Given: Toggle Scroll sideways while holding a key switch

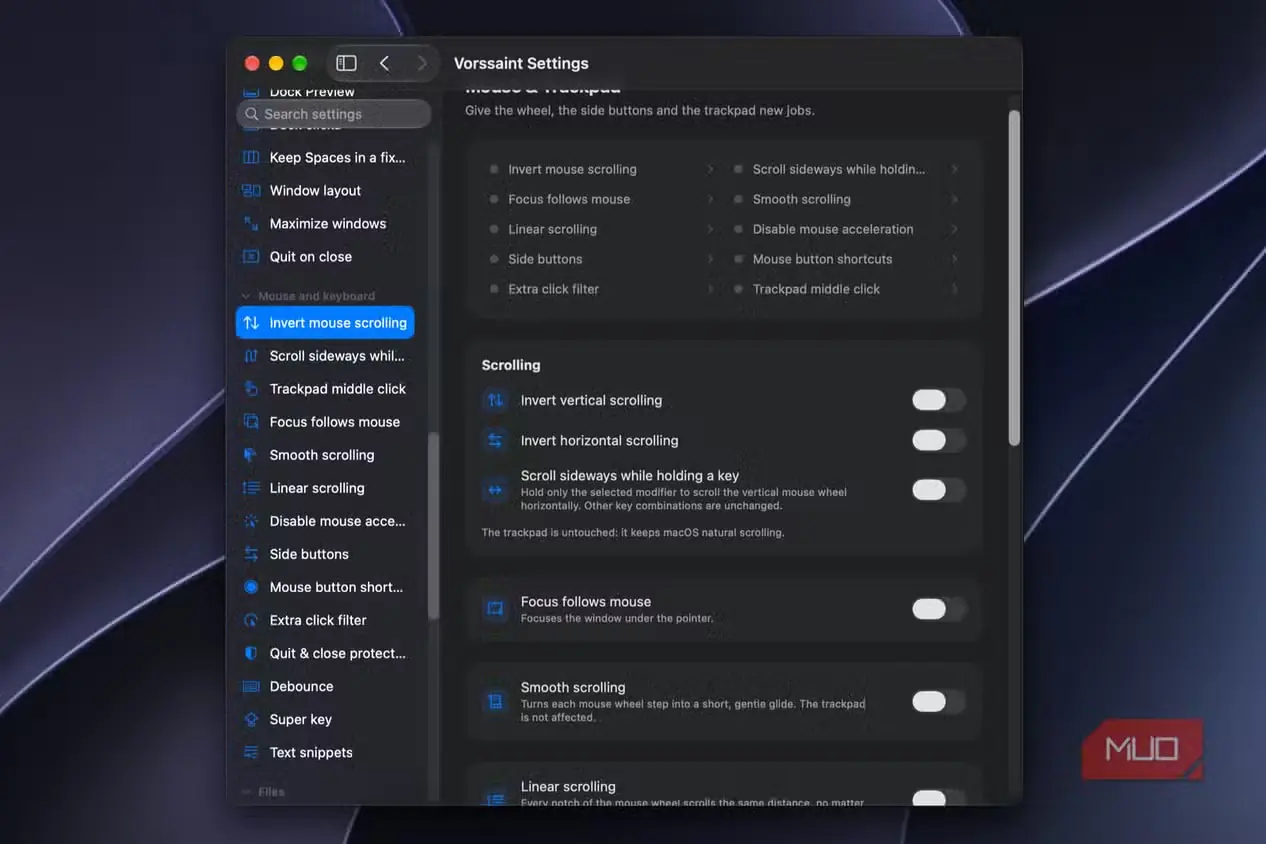Looking at the screenshot, I should click(939, 490).
